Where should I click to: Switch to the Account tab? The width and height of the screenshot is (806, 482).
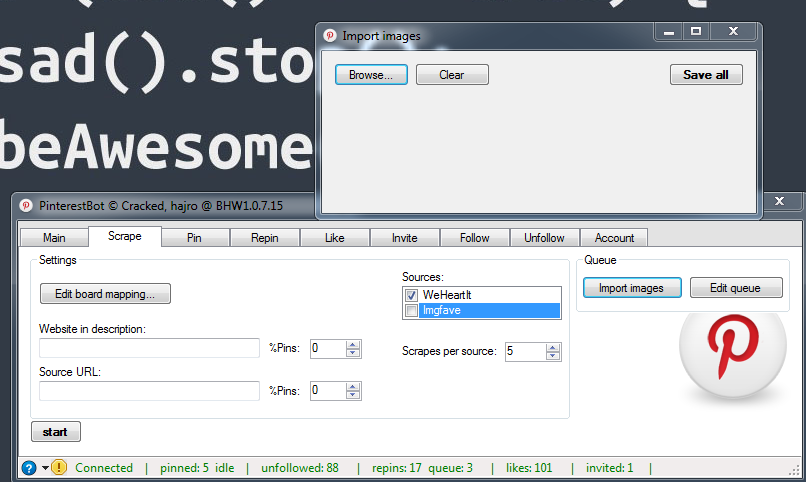pos(614,238)
